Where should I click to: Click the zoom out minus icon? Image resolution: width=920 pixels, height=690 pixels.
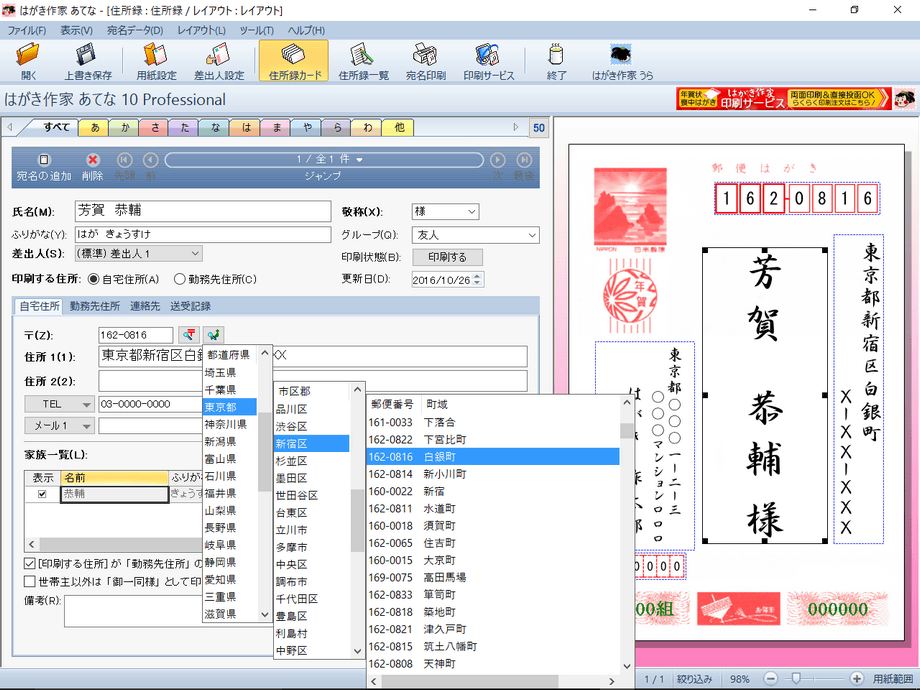[771, 679]
